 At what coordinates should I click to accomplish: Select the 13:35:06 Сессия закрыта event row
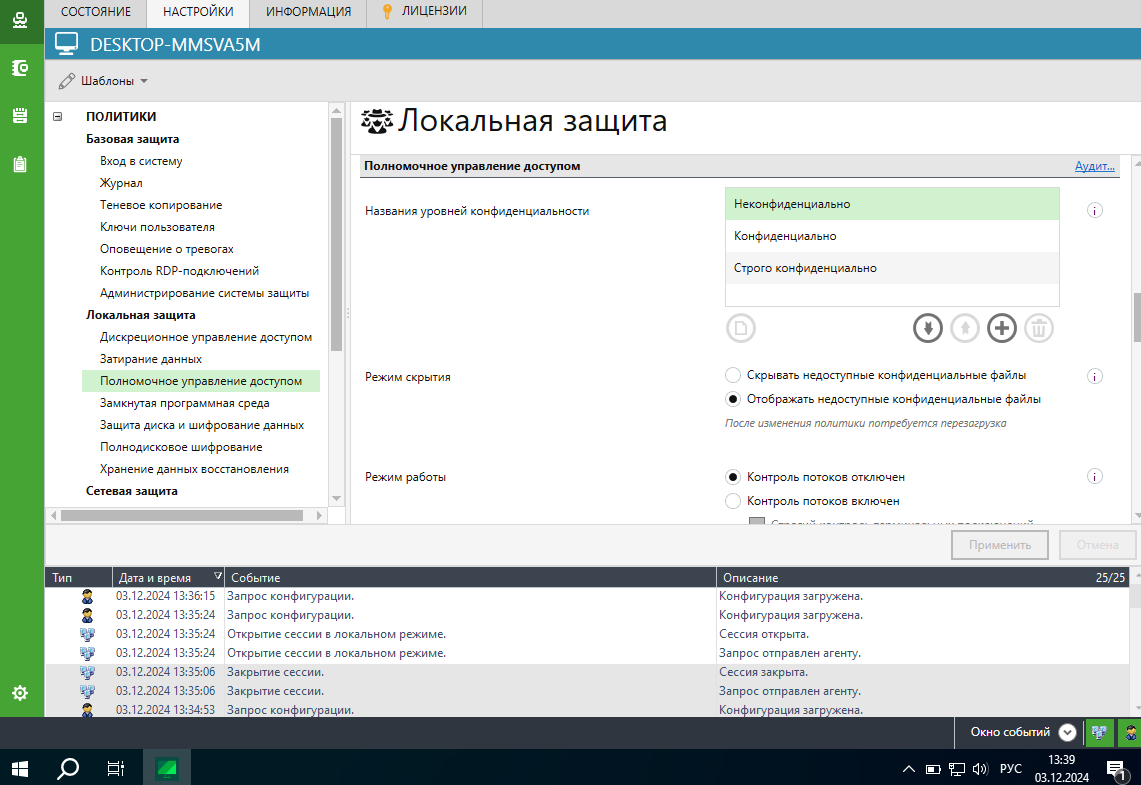pos(587,672)
